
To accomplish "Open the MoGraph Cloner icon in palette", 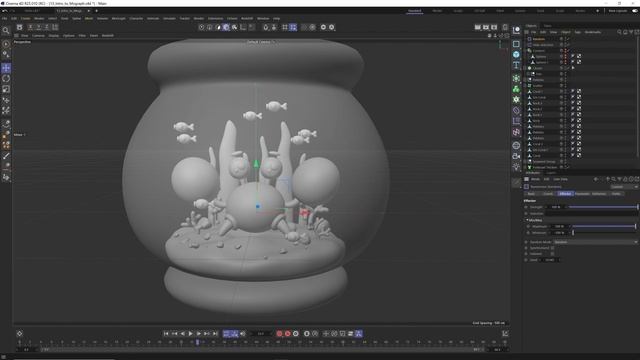I will point(516,89).
